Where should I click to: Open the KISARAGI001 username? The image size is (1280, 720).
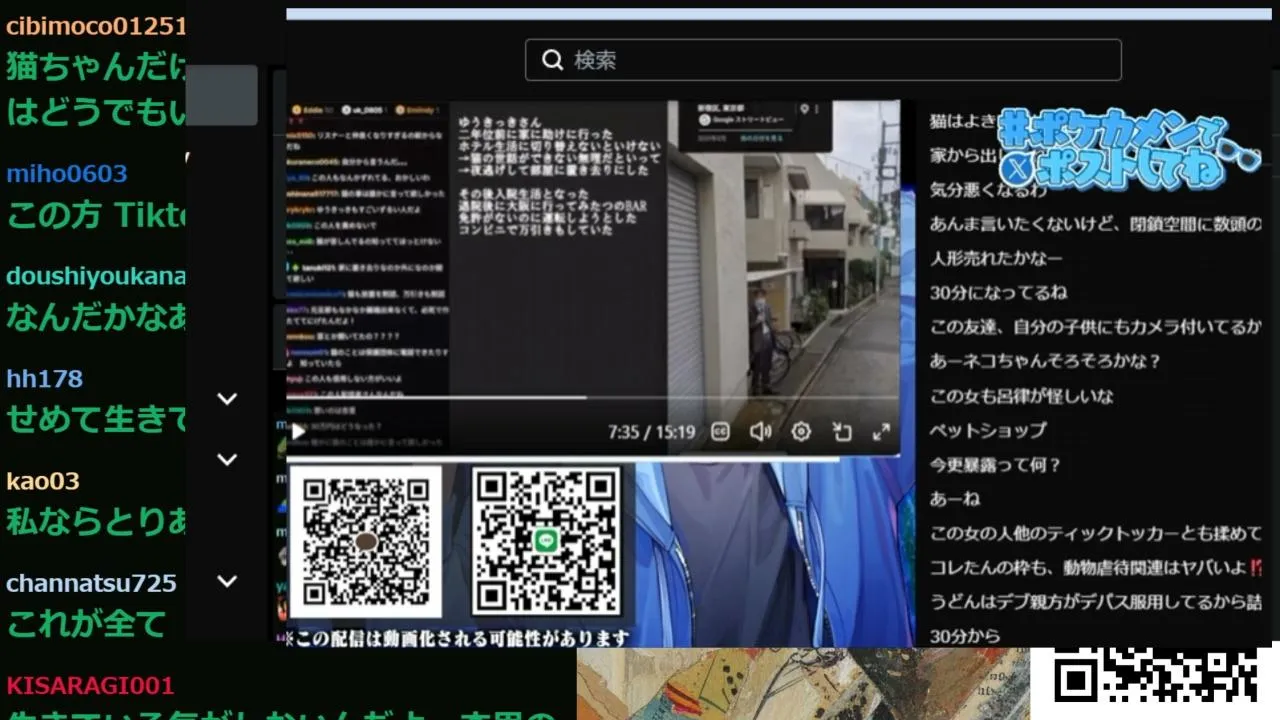click(90, 685)
